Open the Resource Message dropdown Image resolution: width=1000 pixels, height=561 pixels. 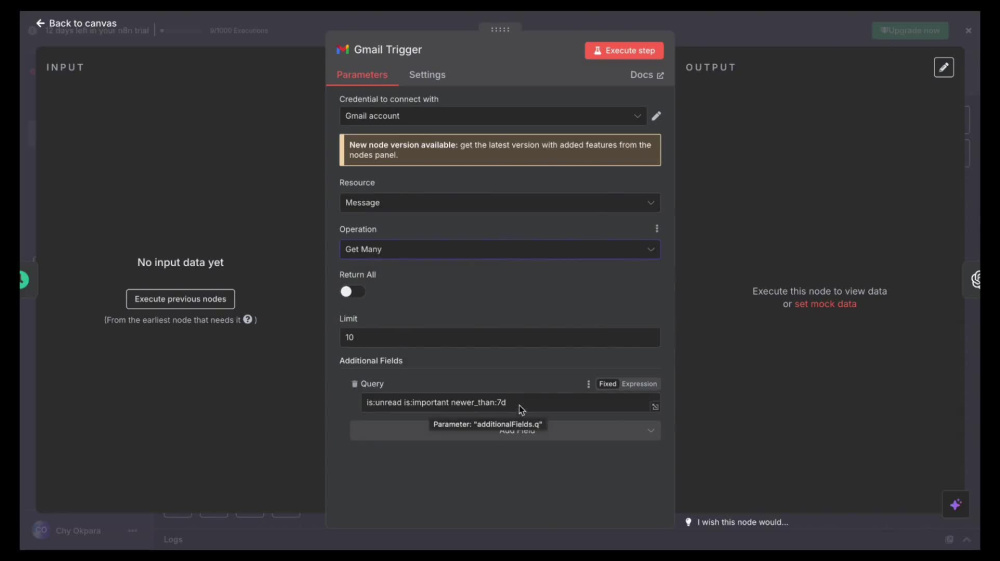[499, 203]
